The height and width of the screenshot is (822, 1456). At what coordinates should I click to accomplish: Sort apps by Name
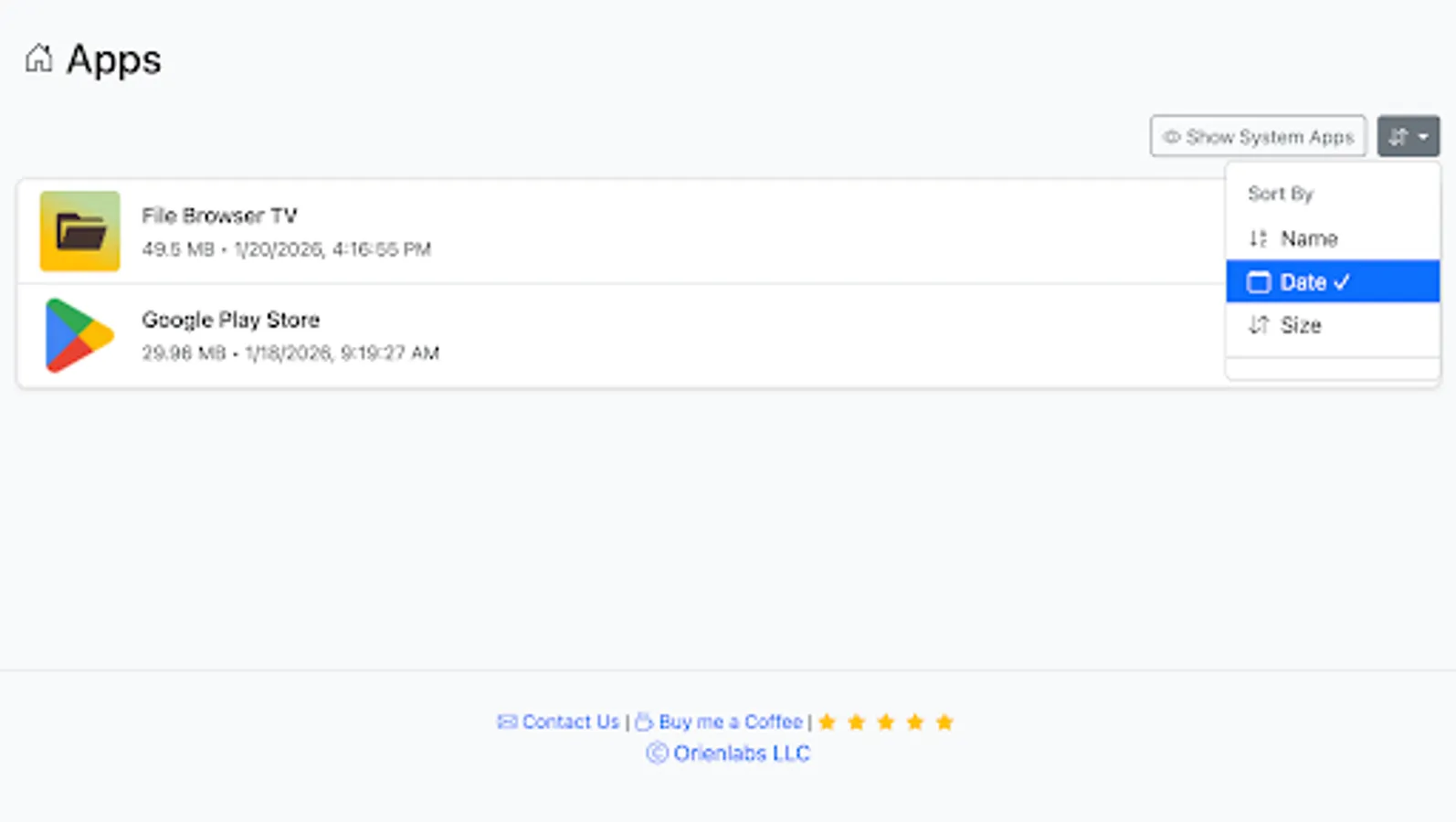[1333, 238]
